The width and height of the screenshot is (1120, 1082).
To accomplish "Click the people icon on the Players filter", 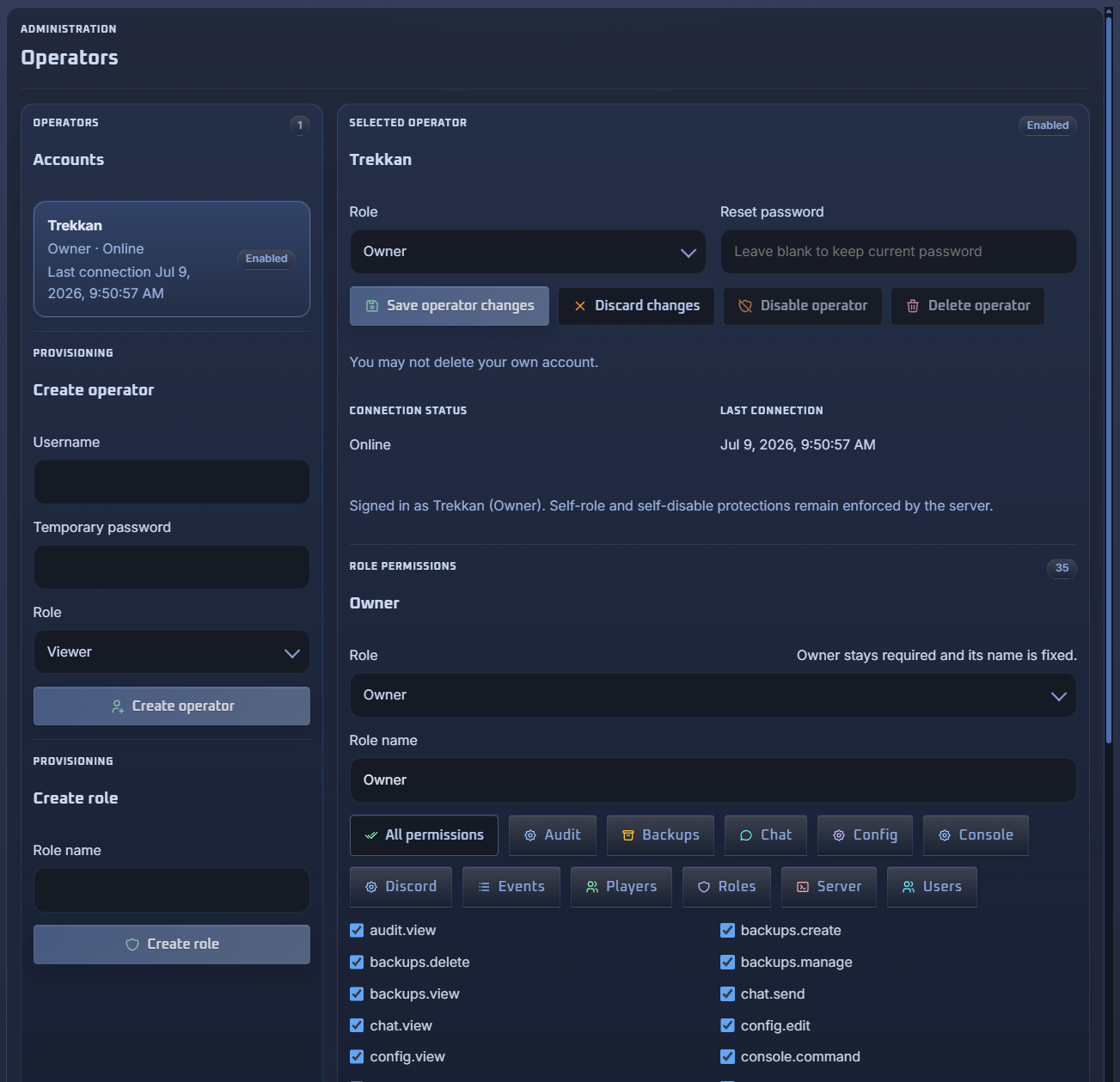I will pos(592,887).
